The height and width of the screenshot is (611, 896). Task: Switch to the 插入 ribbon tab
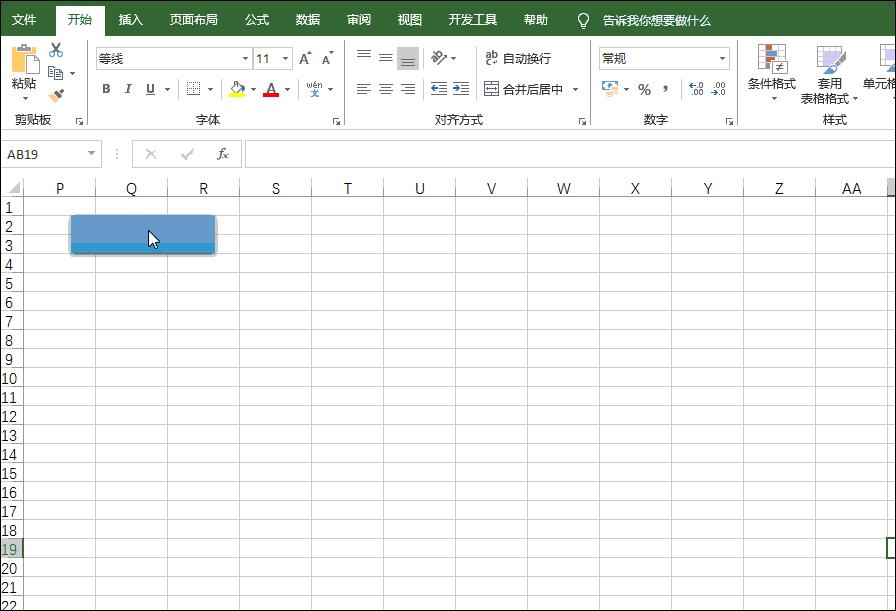131,18
